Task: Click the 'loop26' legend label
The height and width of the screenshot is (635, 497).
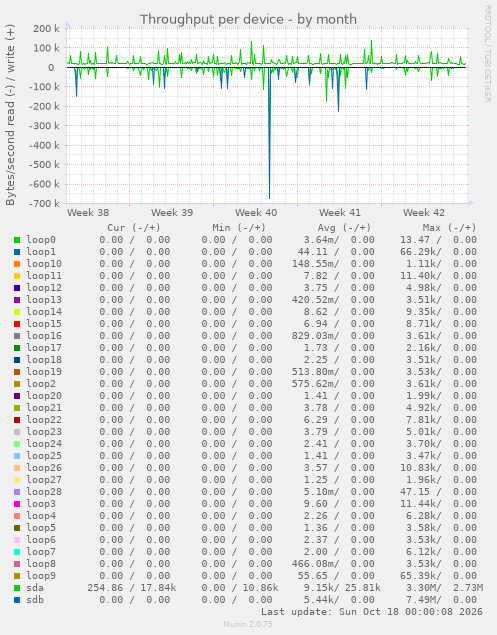Action: tap(44, 468)
